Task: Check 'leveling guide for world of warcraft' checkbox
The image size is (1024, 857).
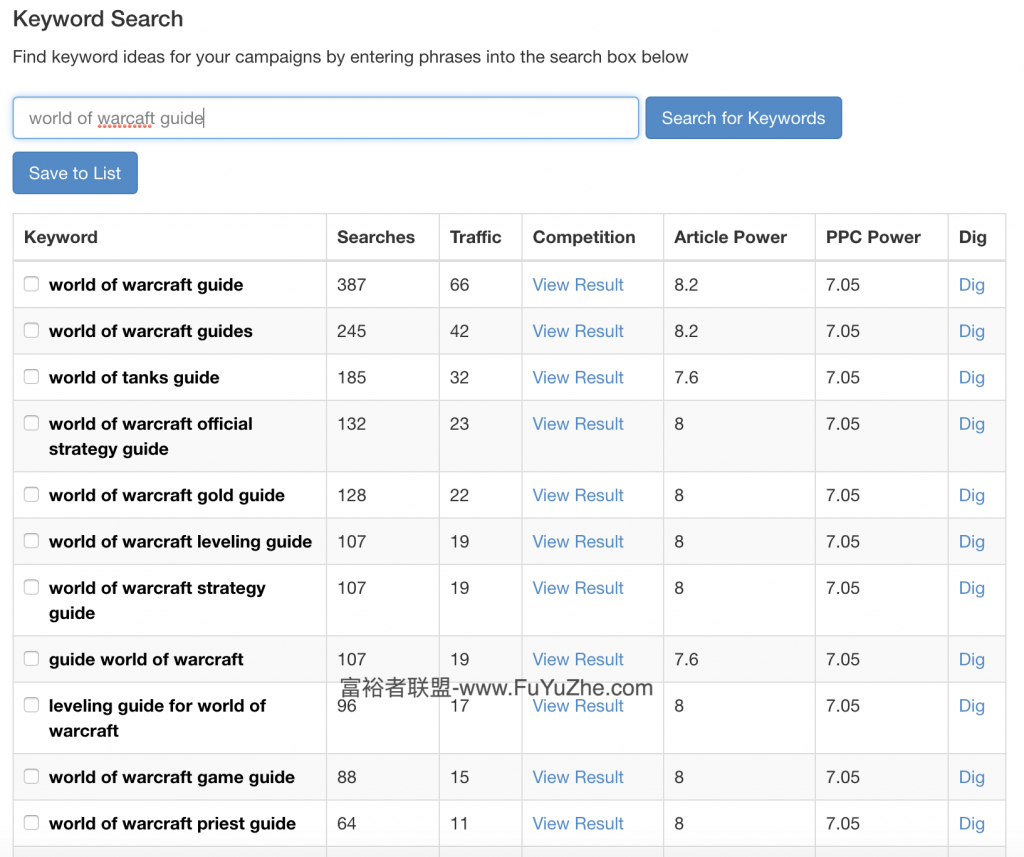Action: pos(31,705)
